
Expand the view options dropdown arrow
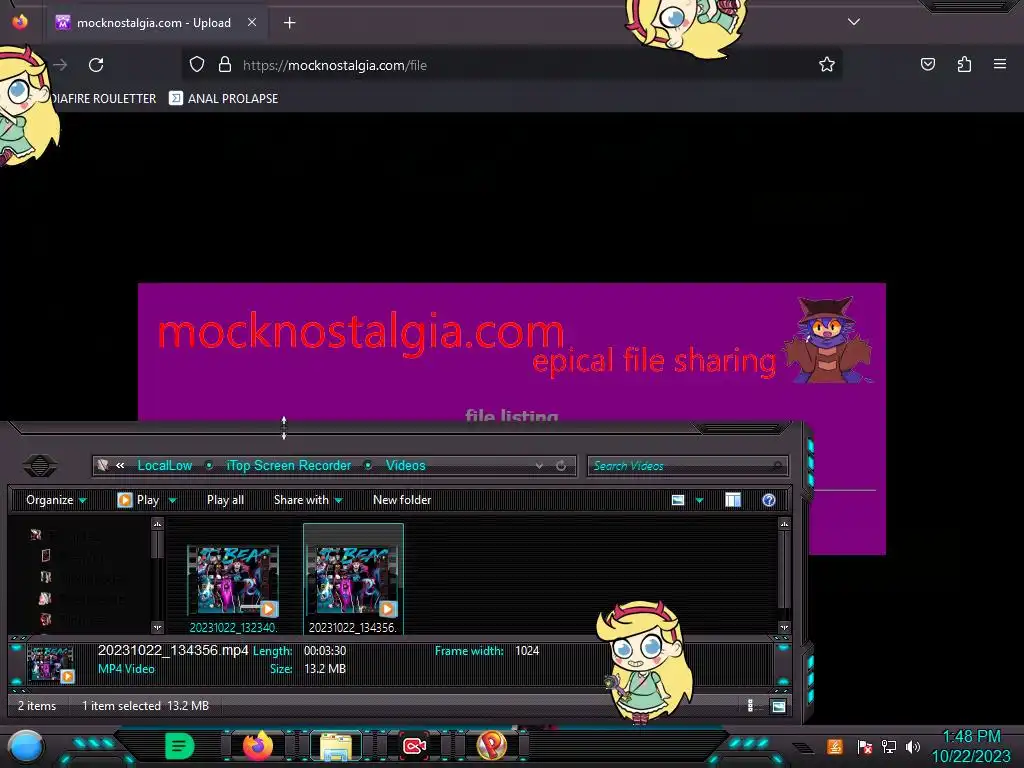click(x=699, y=501)
